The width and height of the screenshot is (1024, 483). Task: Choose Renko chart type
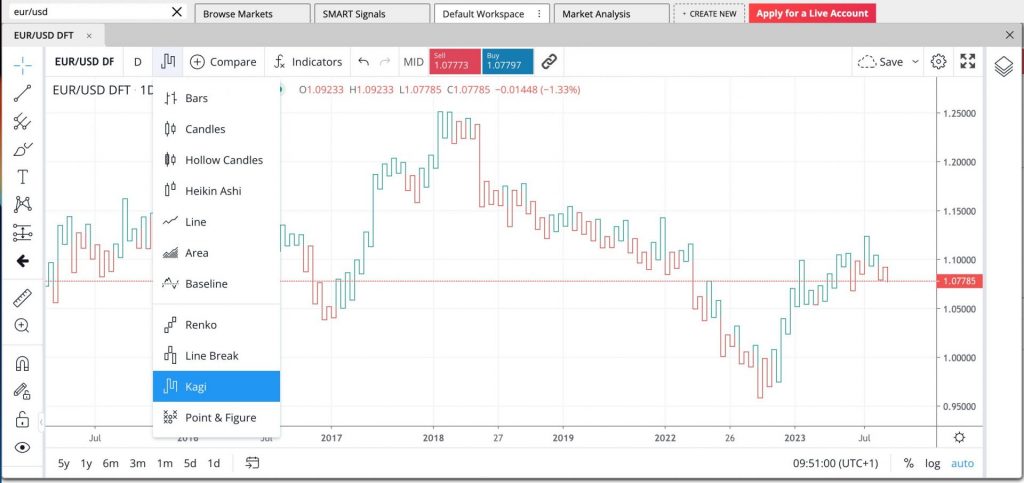216,325
